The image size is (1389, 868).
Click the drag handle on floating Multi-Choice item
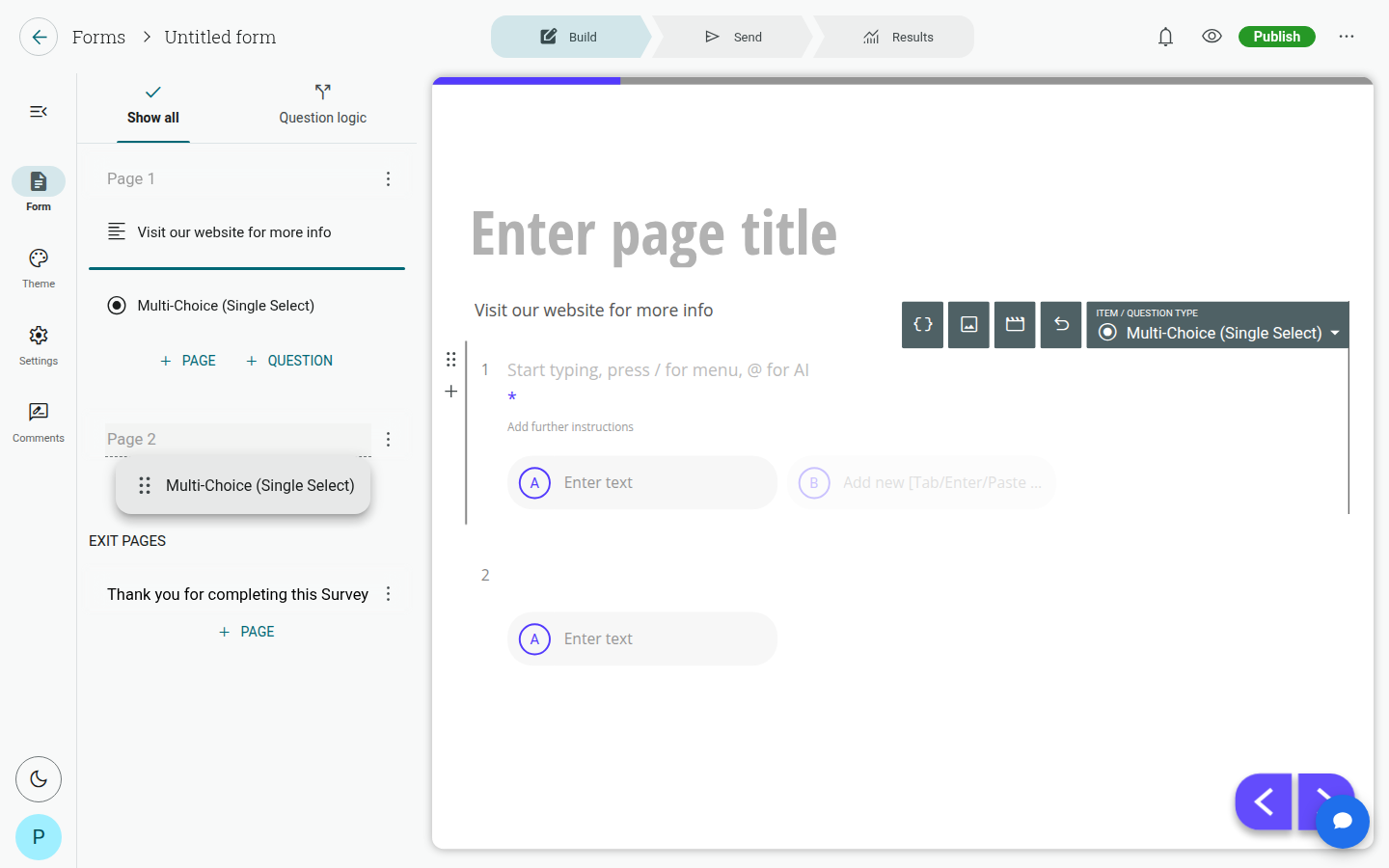(x=145, y=486)
